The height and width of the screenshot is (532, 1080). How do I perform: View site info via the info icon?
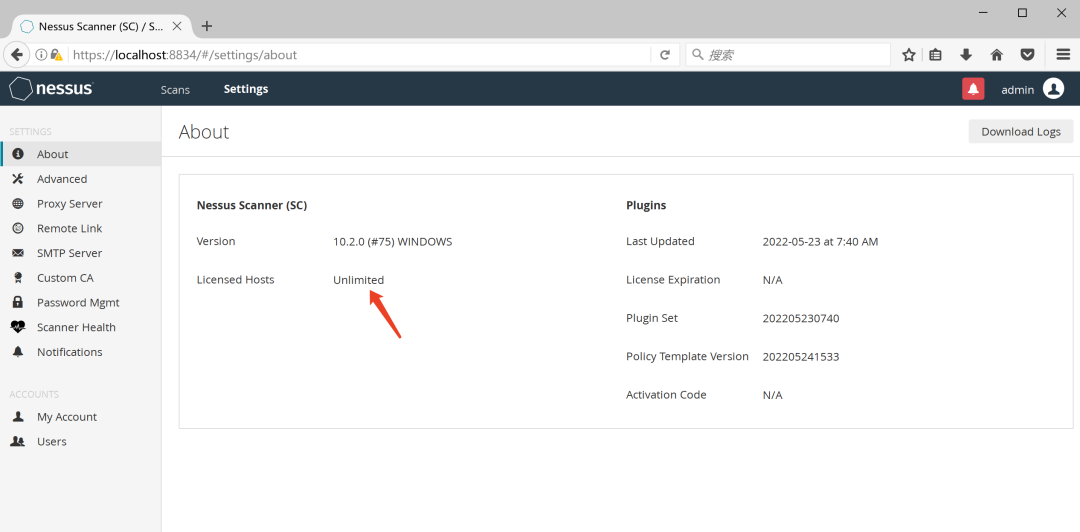coord(41,54)
